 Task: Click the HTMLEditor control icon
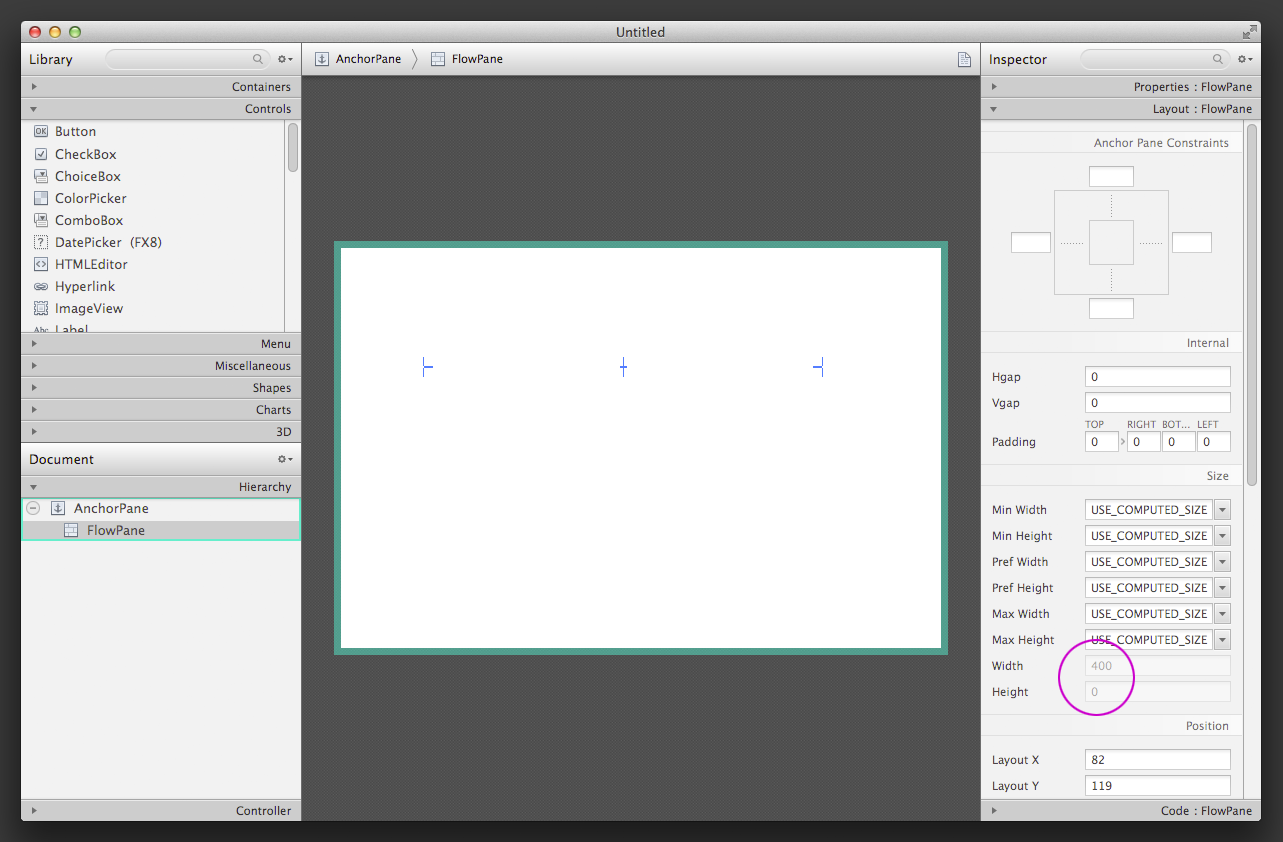[x=41, y=264]
